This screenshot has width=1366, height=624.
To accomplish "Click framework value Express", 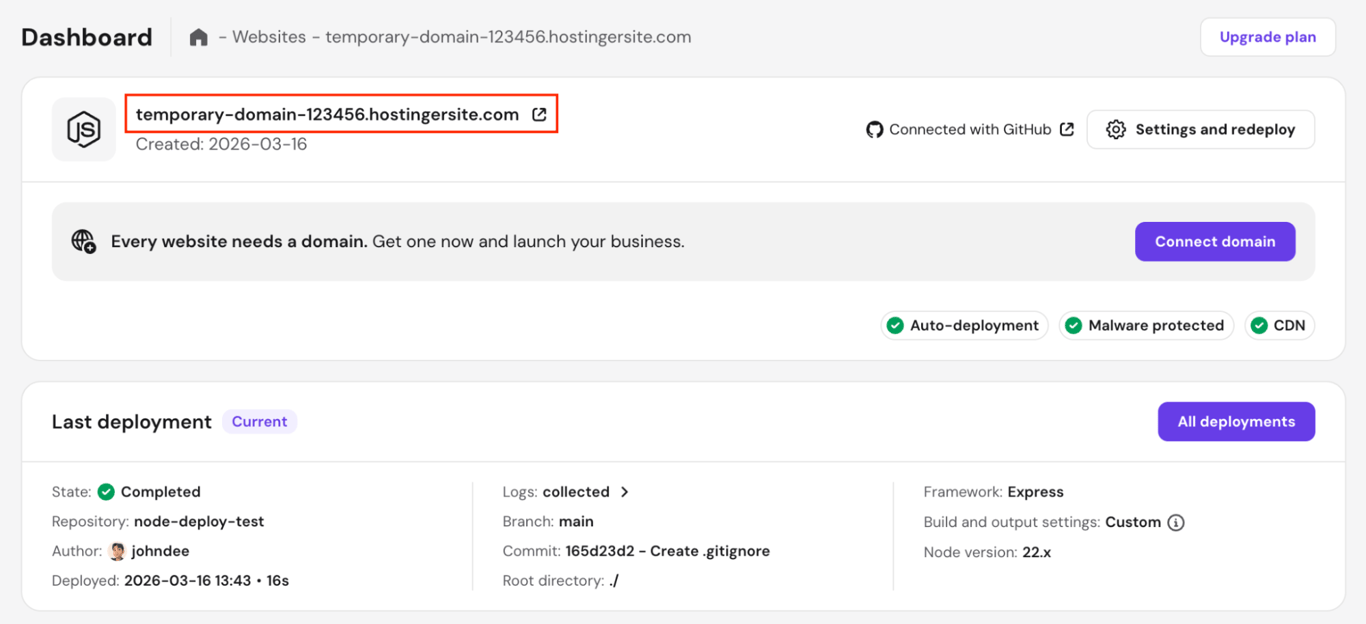I will [1036, 492].
